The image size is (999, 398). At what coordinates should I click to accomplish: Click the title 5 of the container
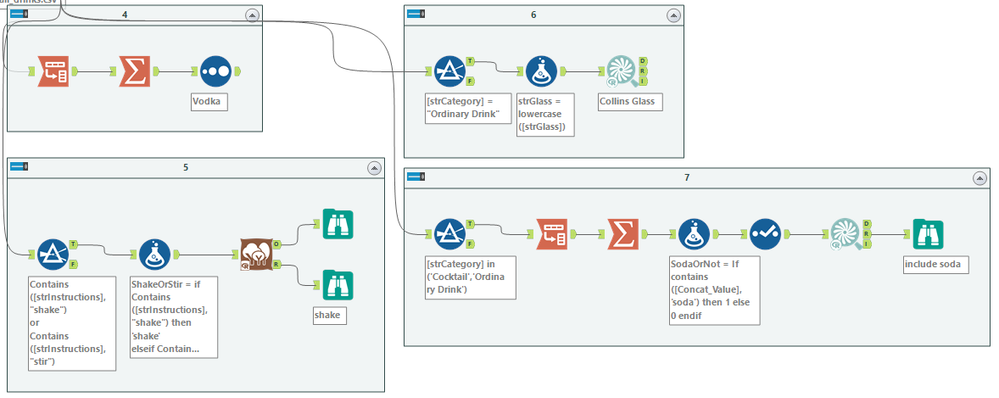tap(185, 167)
